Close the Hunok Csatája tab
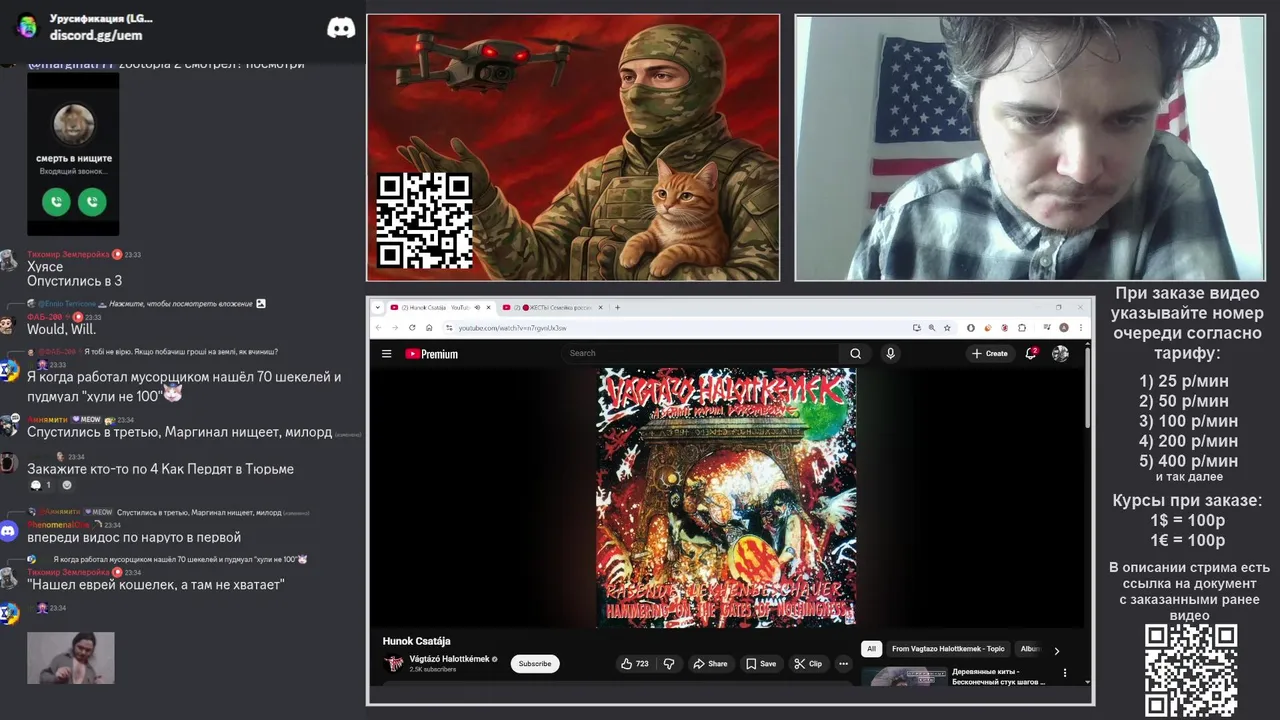 pos(489,308)
